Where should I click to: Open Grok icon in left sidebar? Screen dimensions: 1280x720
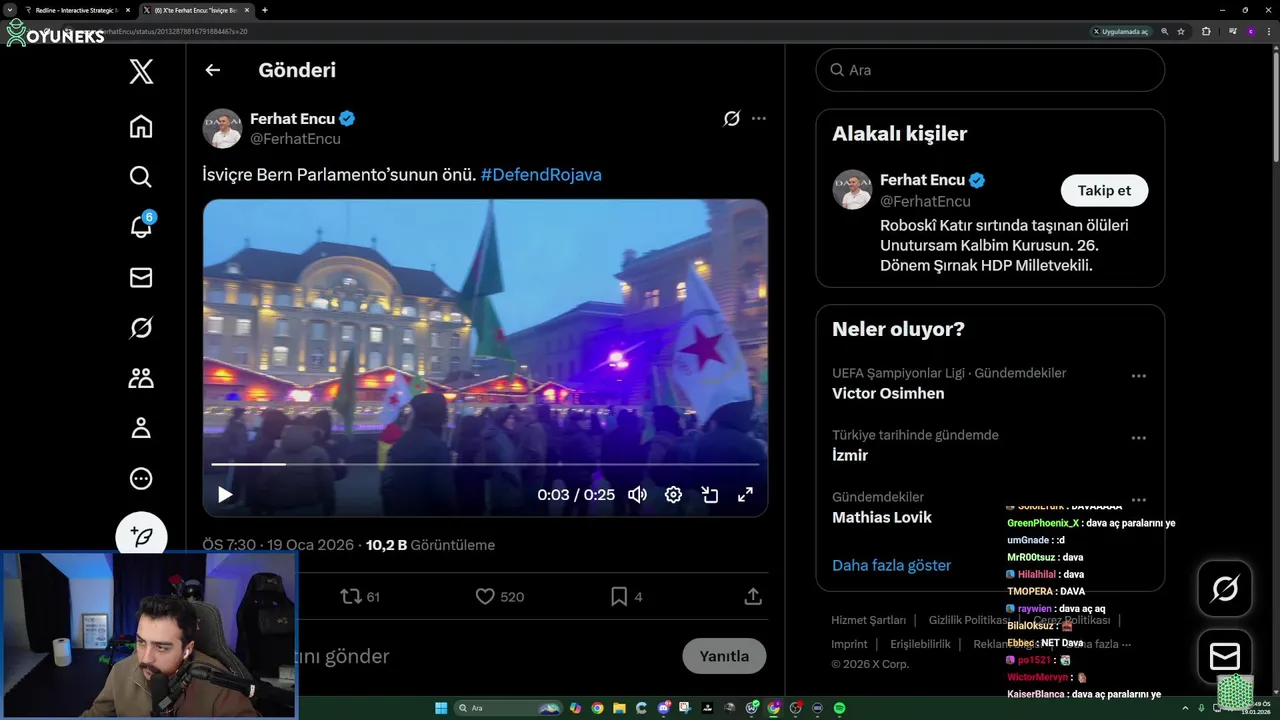coord(141,328)
